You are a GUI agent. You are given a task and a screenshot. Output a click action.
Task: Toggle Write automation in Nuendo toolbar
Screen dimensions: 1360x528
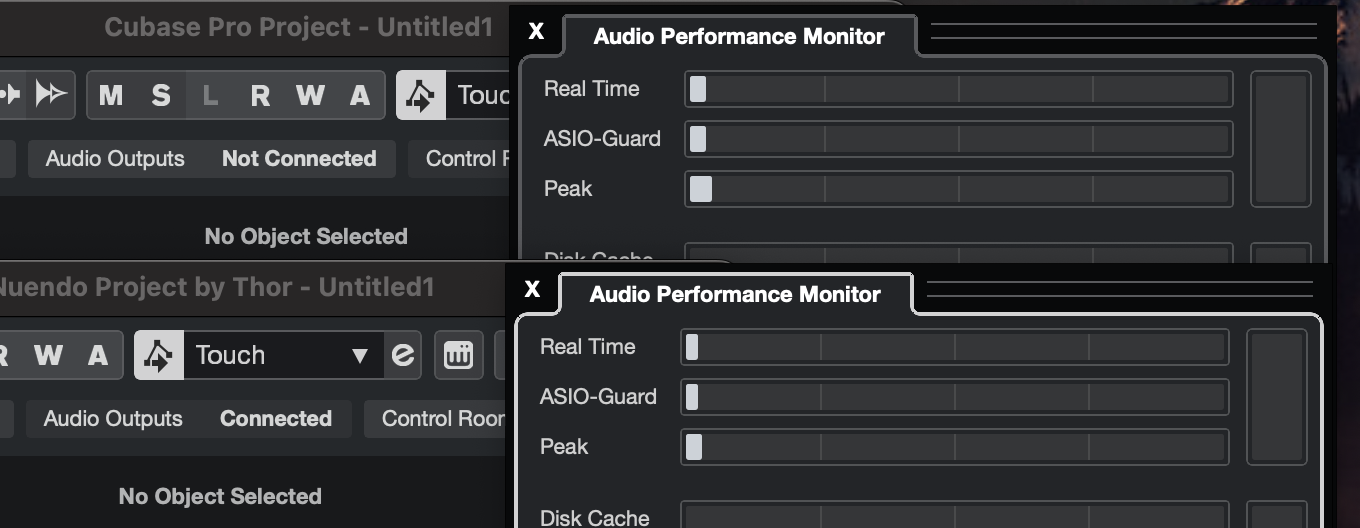pos(48,355)
